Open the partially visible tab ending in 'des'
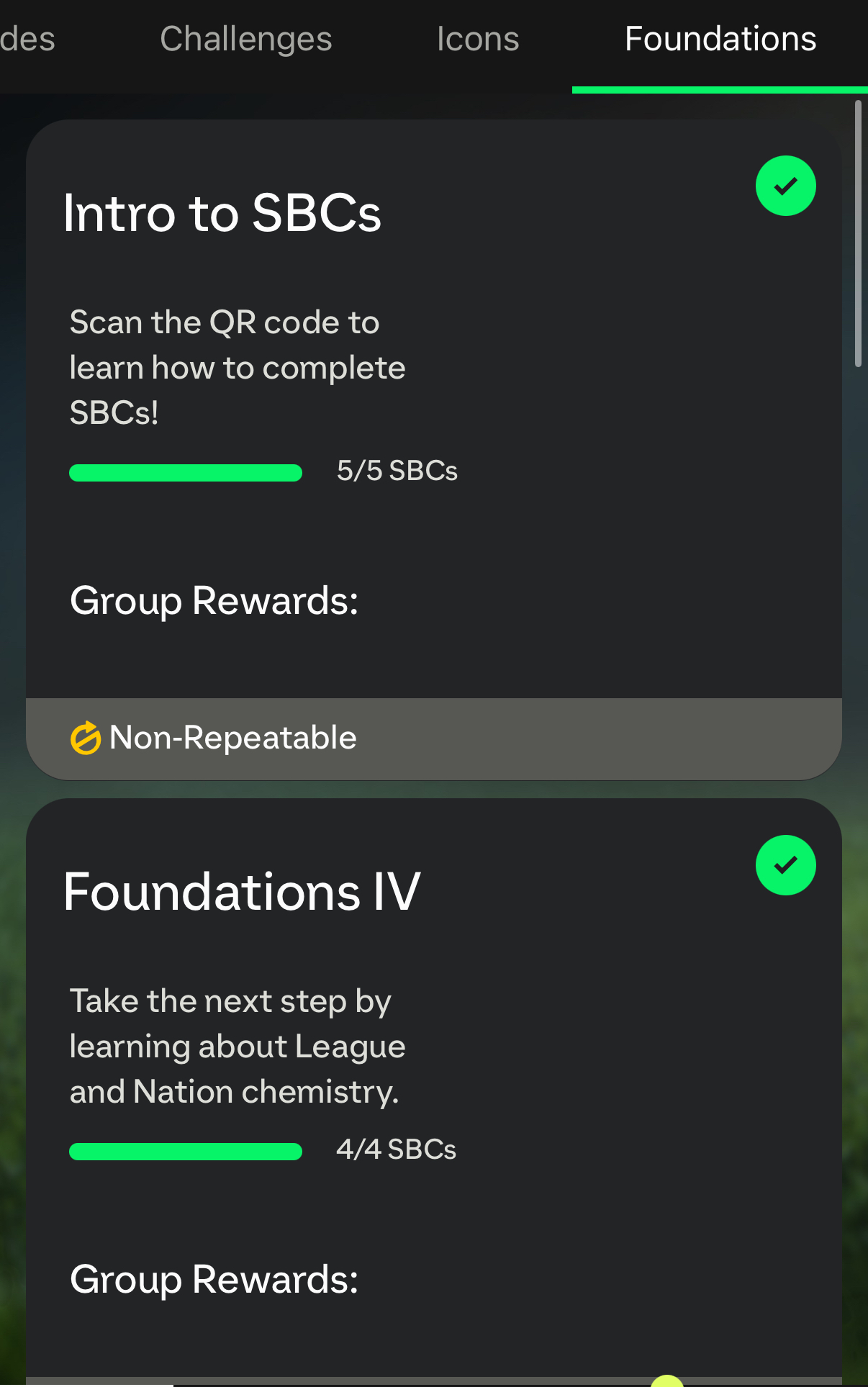Viewport: 868px width, 1387px height. (27, 39)
